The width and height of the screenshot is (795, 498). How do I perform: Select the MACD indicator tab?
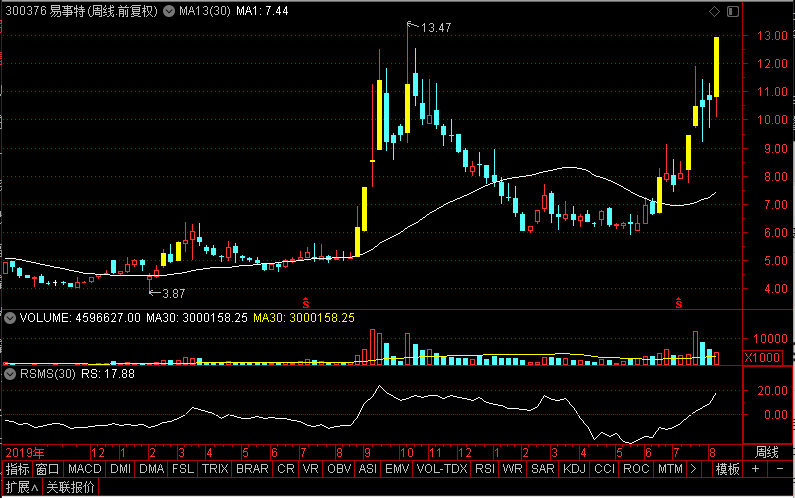tap(84, 469)
